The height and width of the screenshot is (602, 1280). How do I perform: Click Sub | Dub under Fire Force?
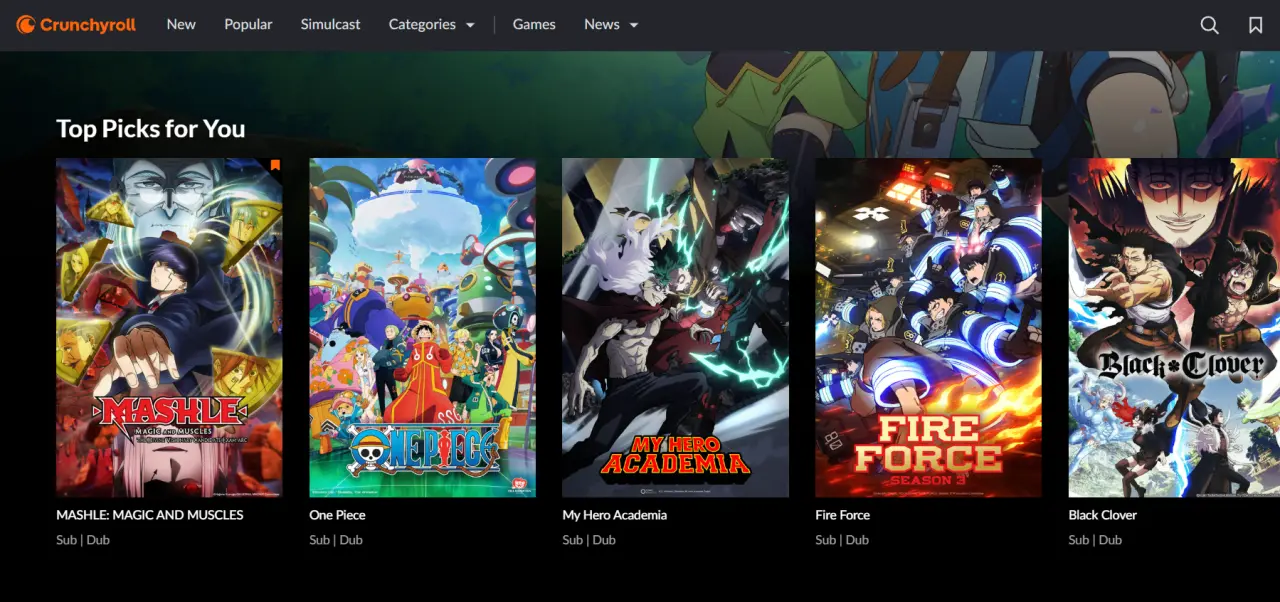click(842, 540)
